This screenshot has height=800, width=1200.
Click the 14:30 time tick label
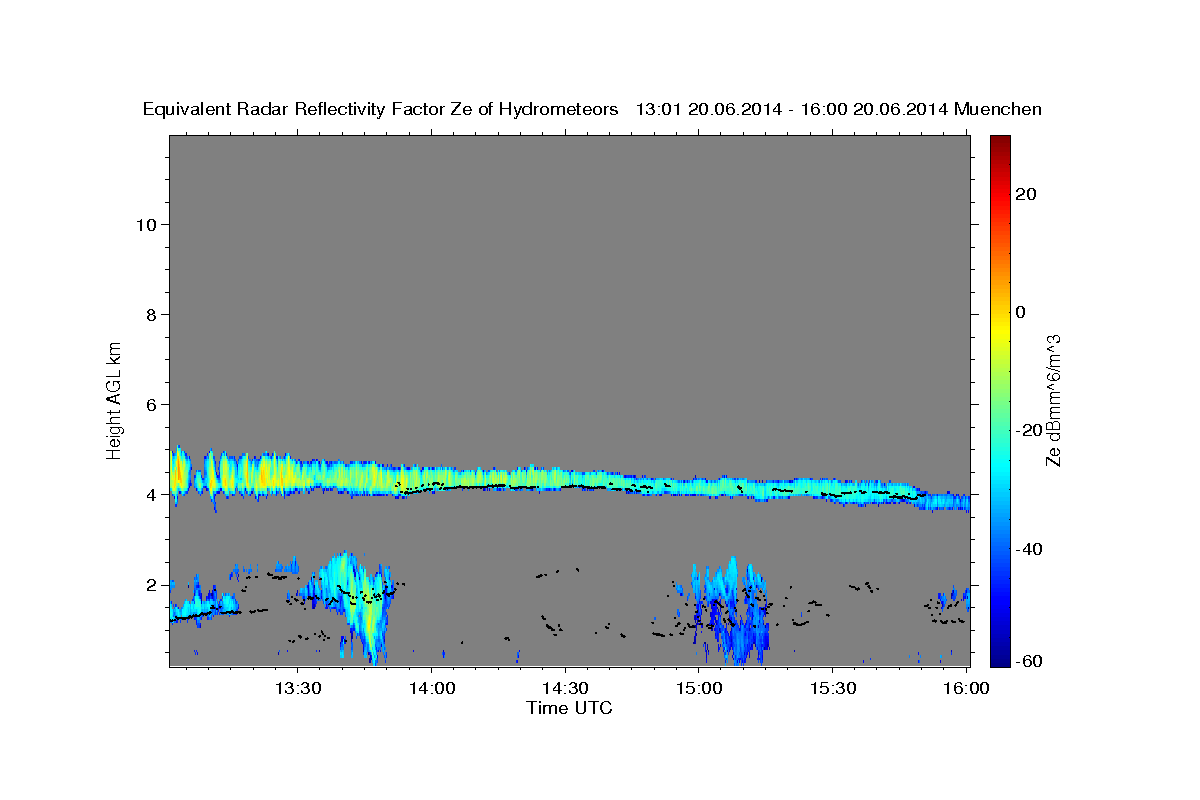tap(565, 689)
